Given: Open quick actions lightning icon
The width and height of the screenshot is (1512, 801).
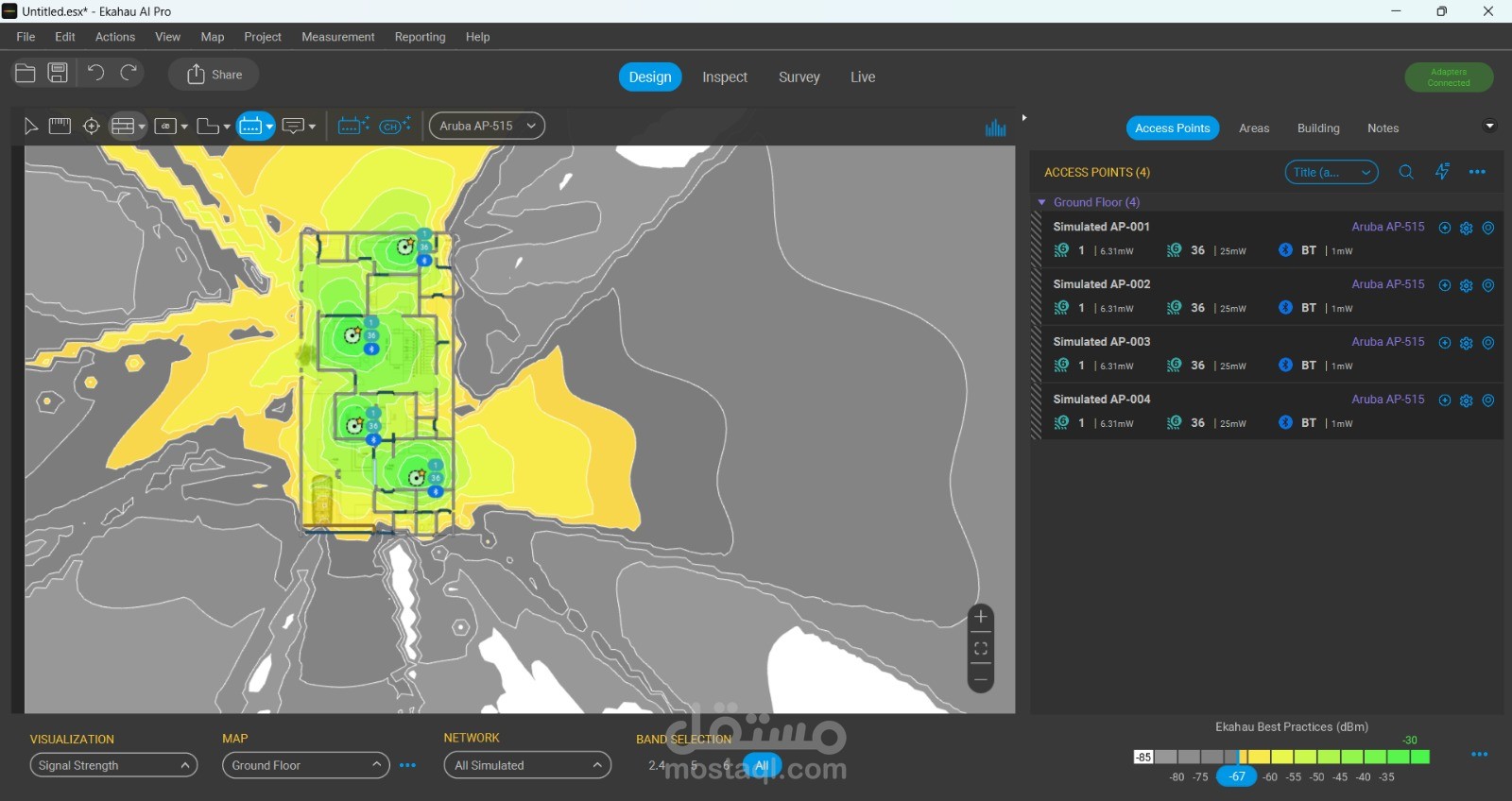Looking at the screenshot, I should coord(1442,172).
